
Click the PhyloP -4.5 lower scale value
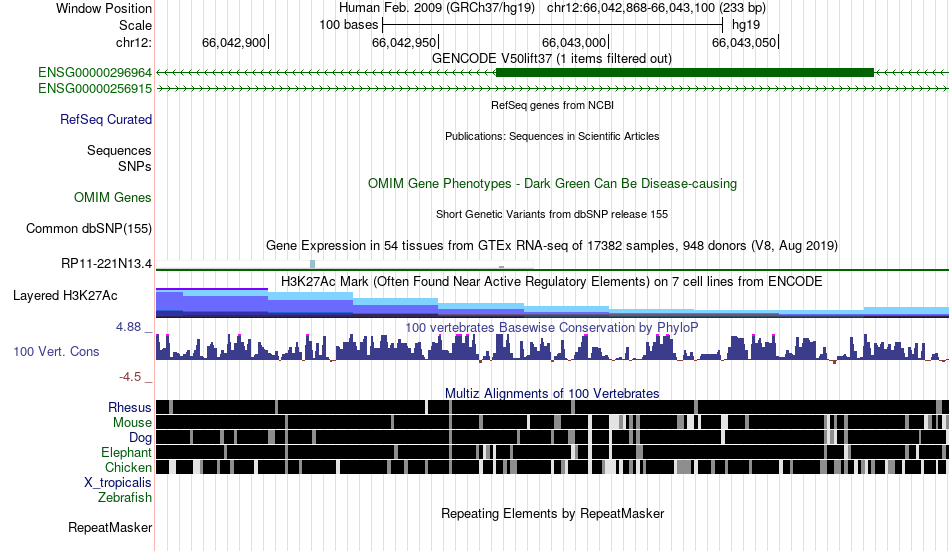tap(130, 377)
